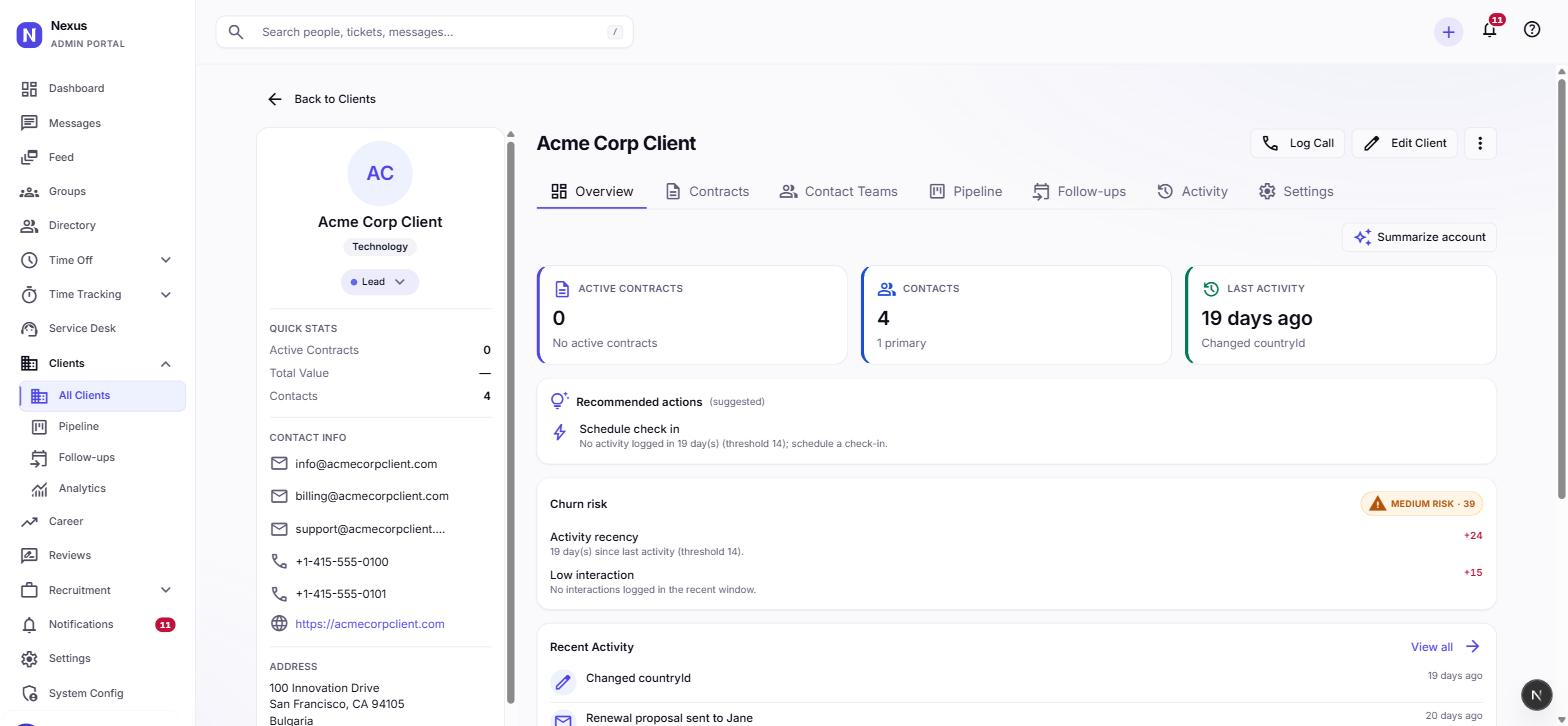Image resolution: width=1568 pixels, height=726 pixels.
Task: Click the AC avatar circle
Action: [x=380, y=173]
